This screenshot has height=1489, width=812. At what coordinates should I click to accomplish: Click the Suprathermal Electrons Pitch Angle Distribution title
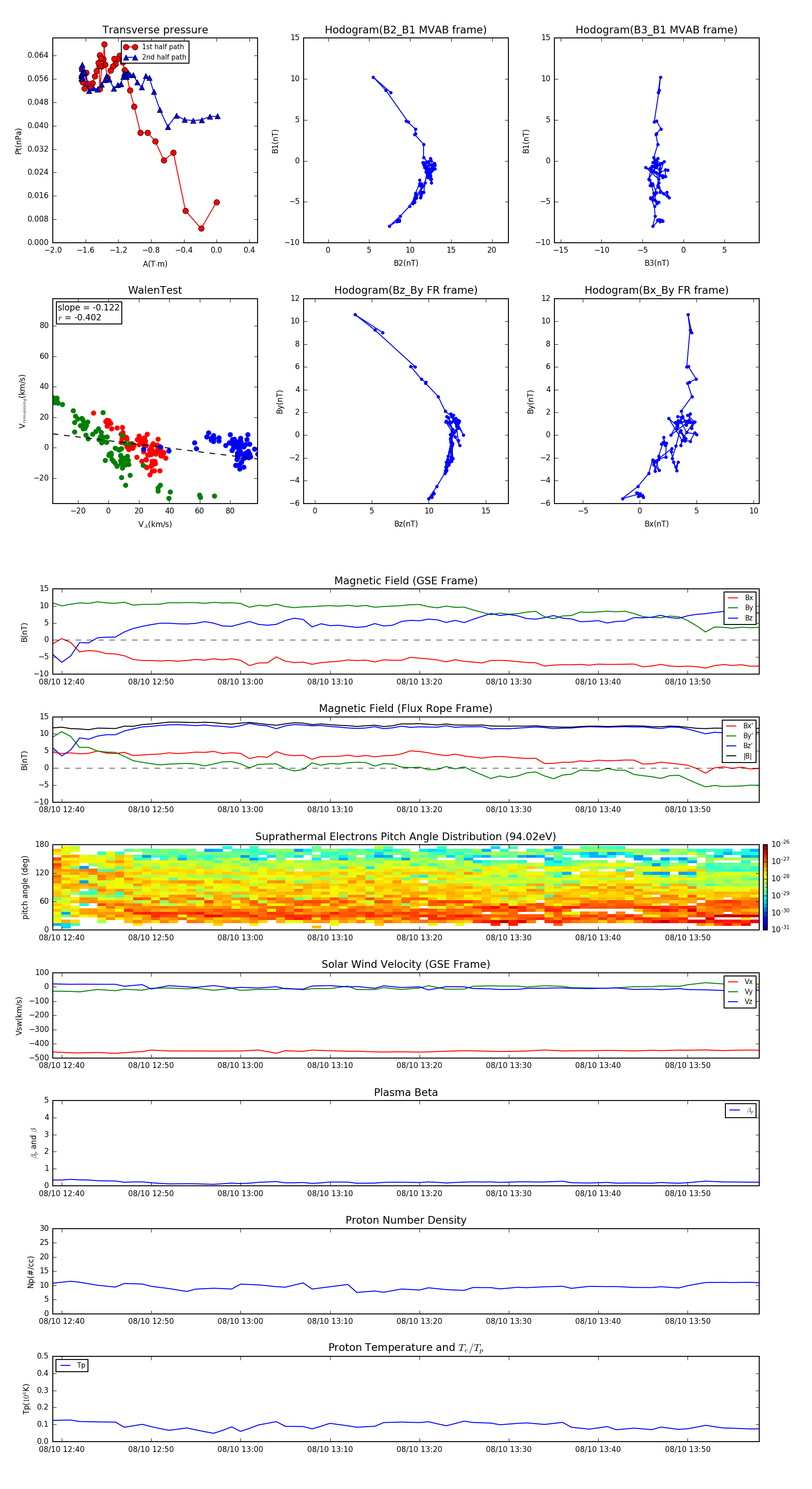coord(406,837)
